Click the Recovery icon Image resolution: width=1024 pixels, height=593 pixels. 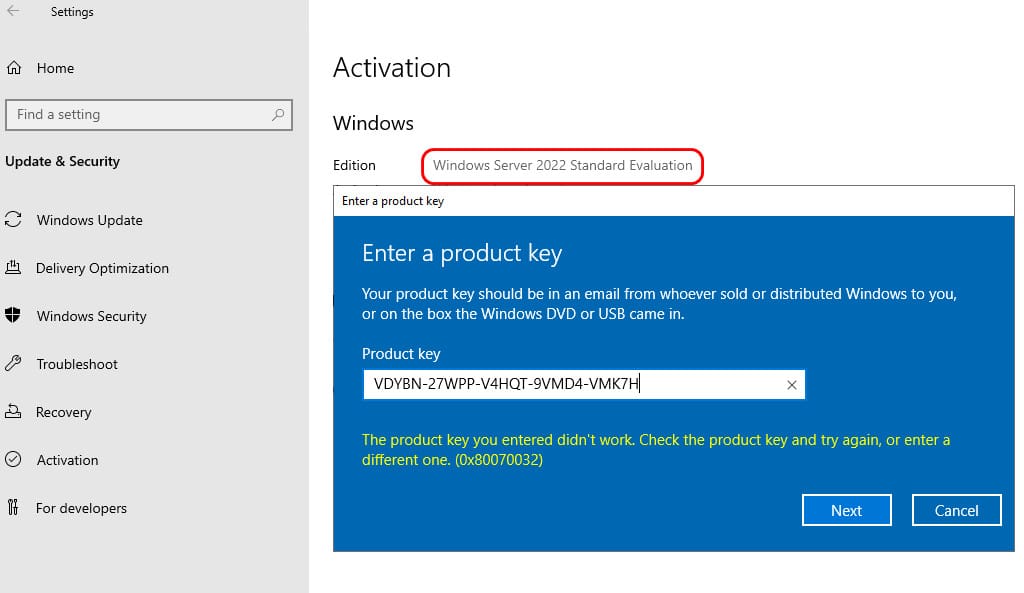(x=13, y=411)
